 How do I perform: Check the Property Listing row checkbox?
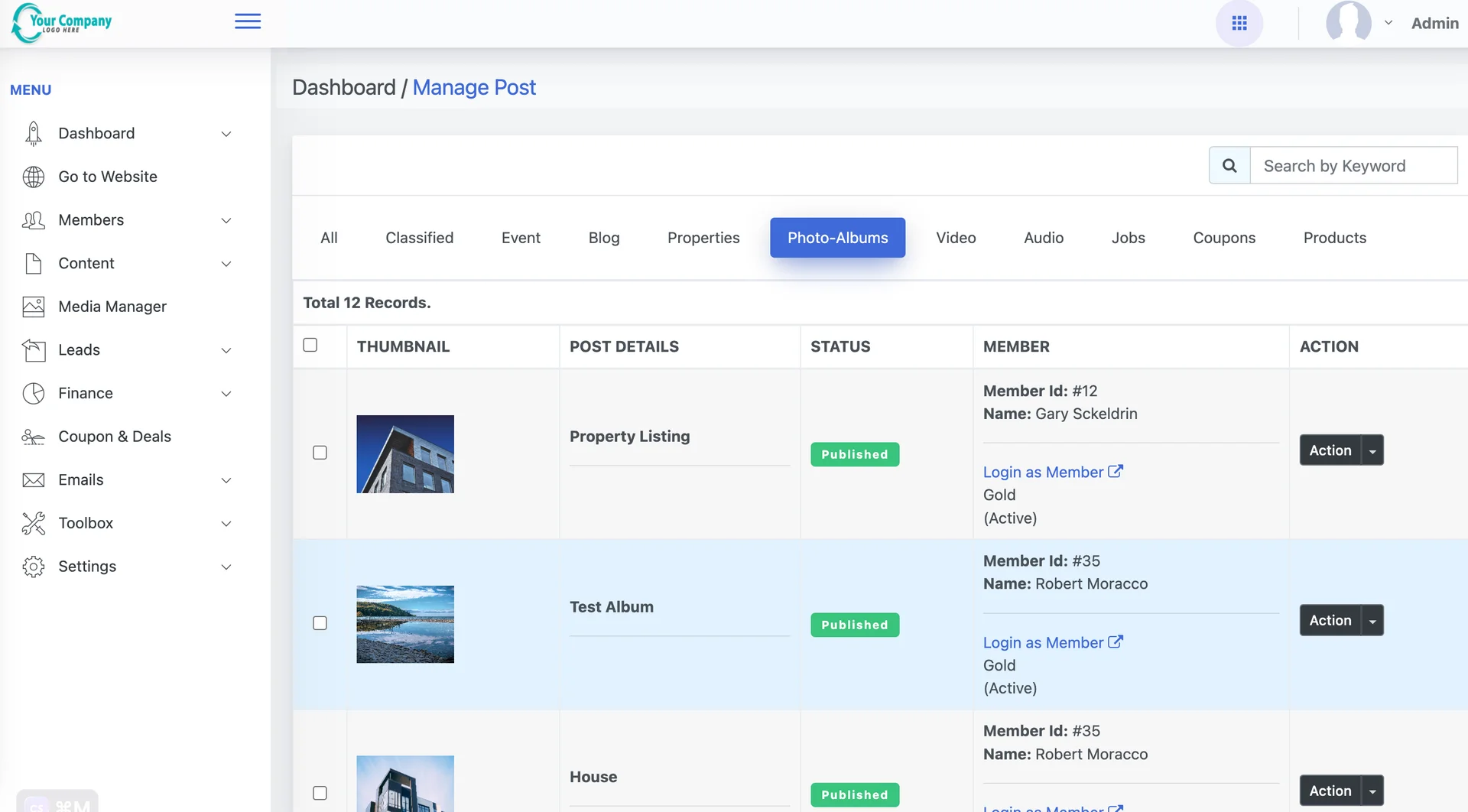[x=320, y=453]
